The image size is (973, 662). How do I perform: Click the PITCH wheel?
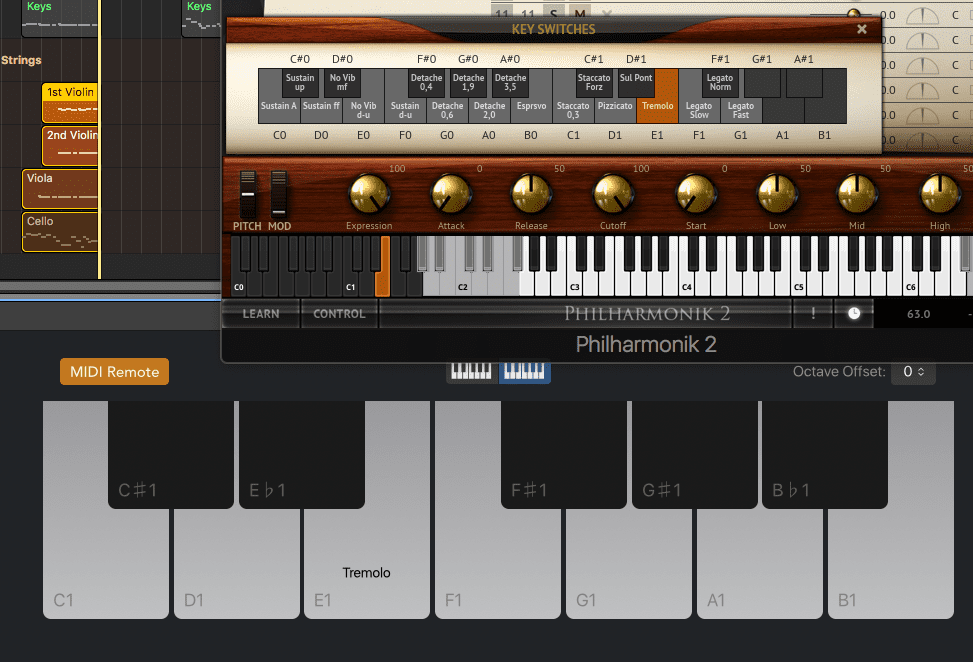coord(248,194)
